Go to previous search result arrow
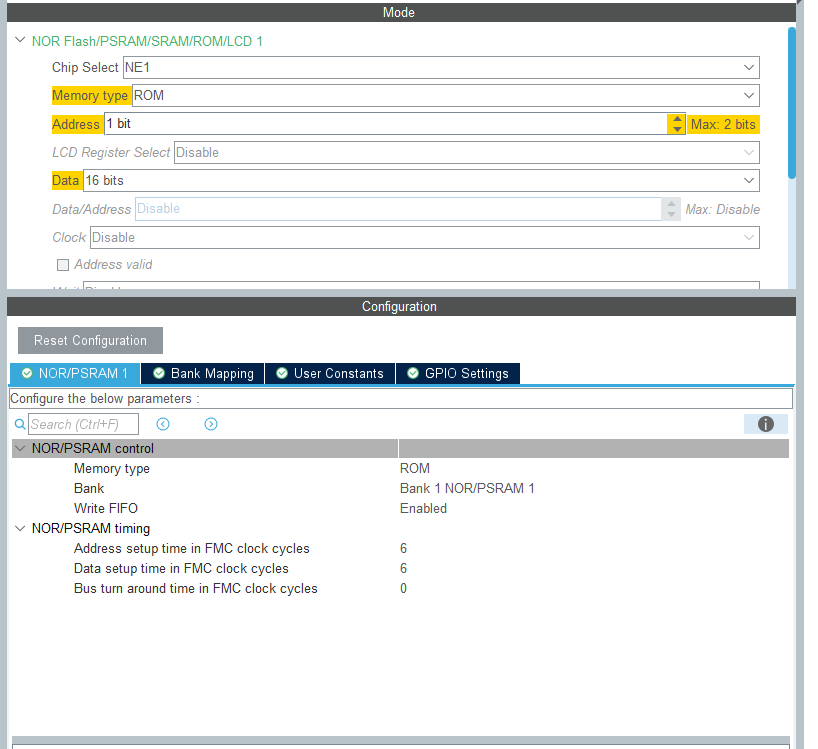The height and width of the screenshot is (749, 818). tap(163, 424)
